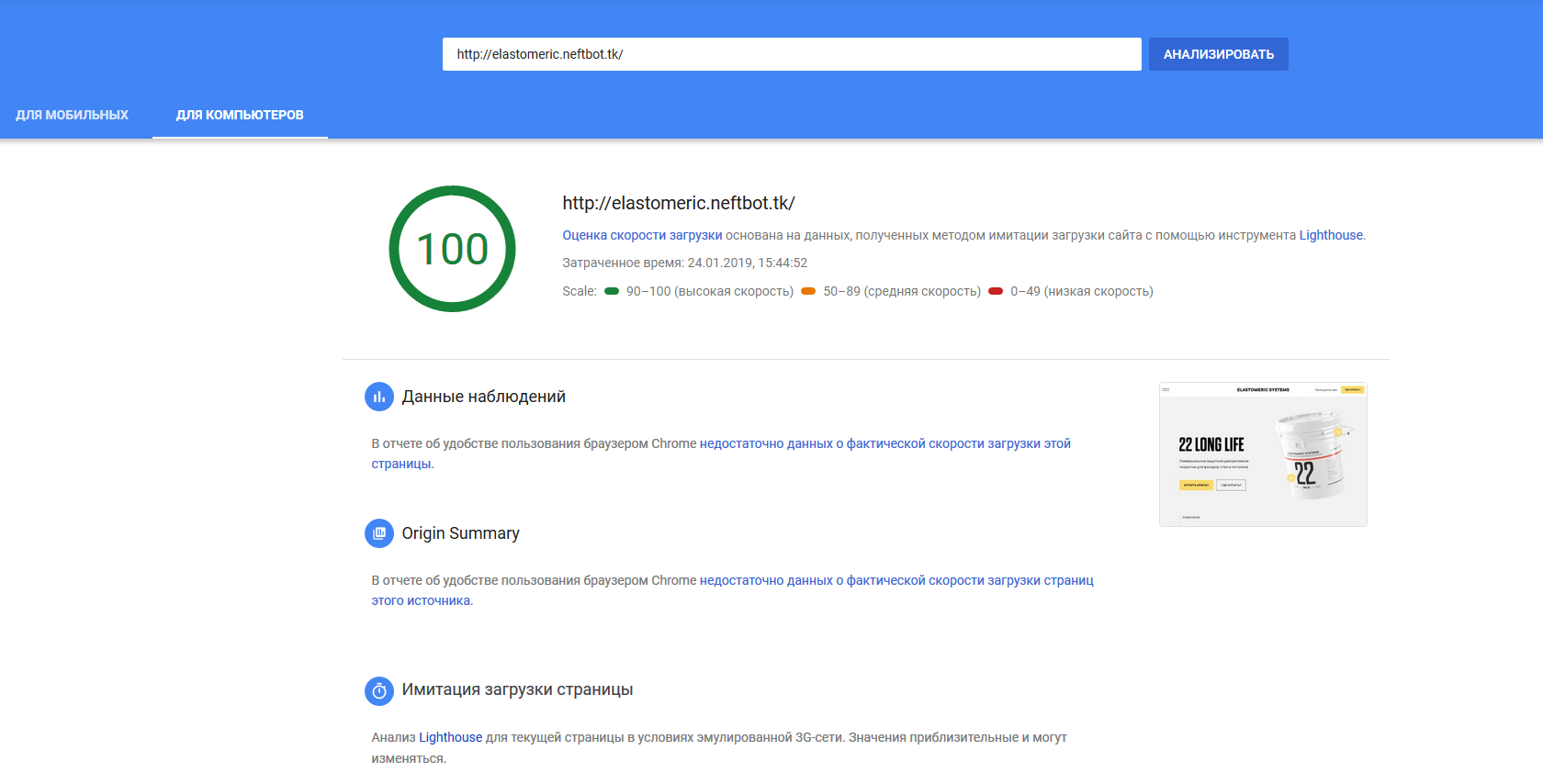Click the red low-speed legend marker

996,292
